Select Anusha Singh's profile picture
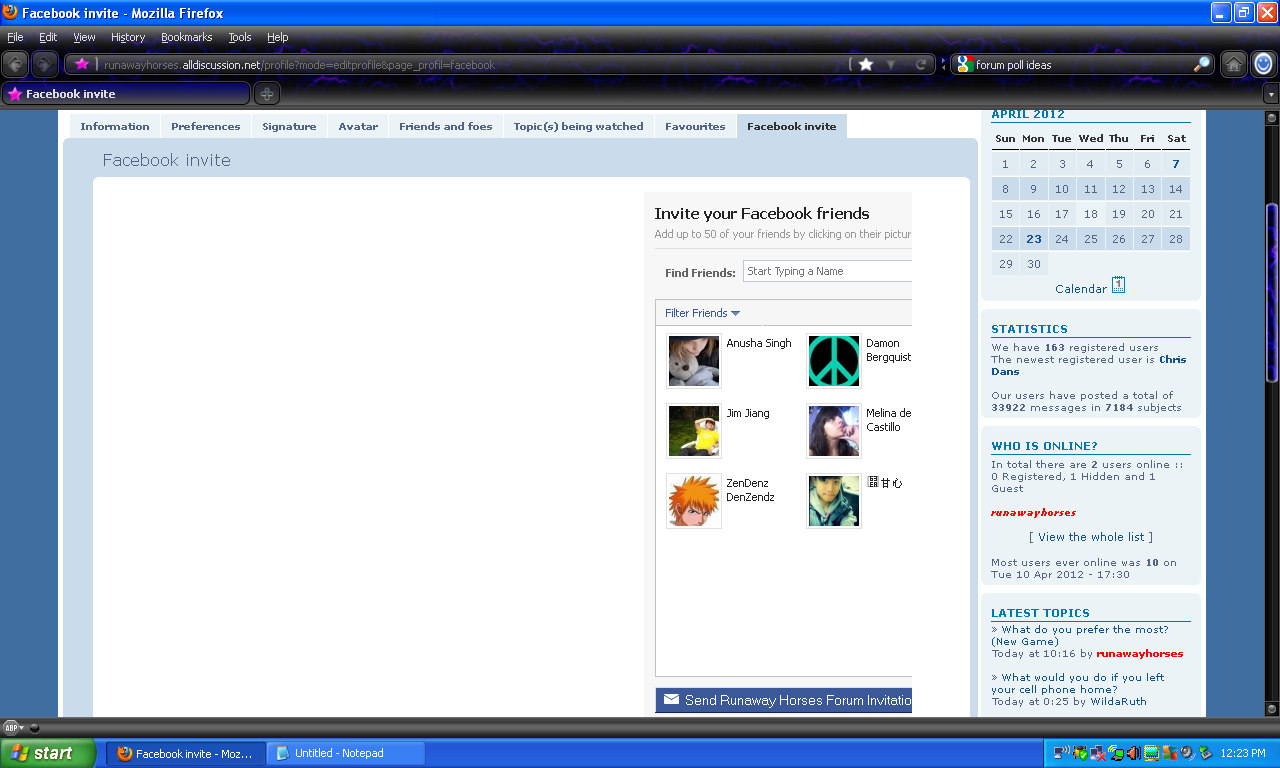This screenshot has height=768, width=1280. [694, 360]
